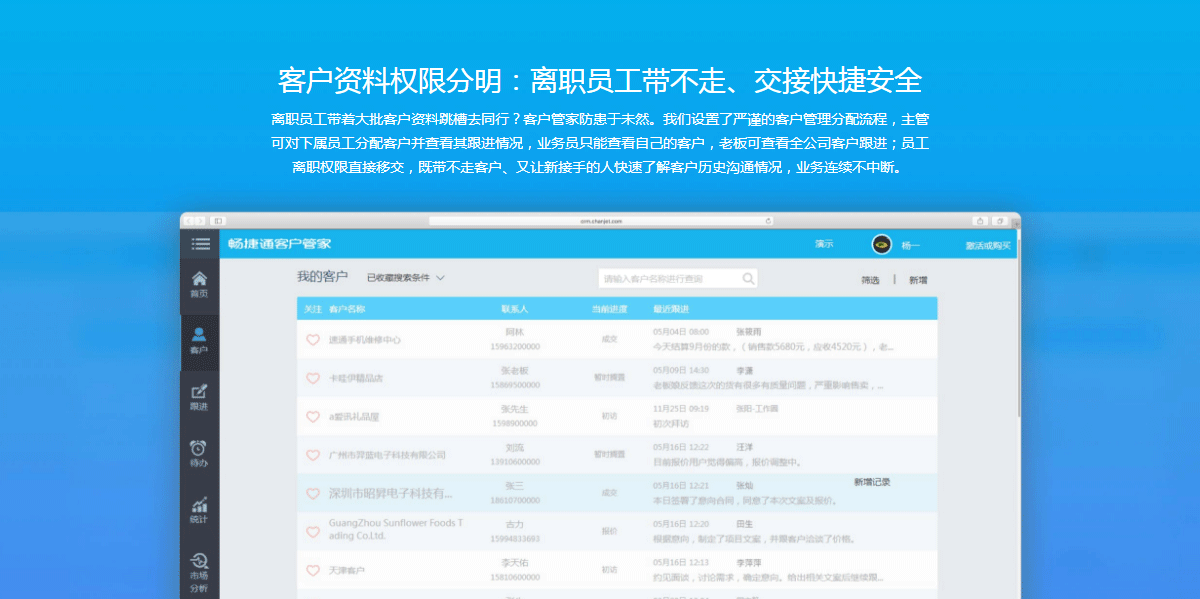Click the 新增 button to add customer
The image size is (1200, 599).
tap(918, 280)
